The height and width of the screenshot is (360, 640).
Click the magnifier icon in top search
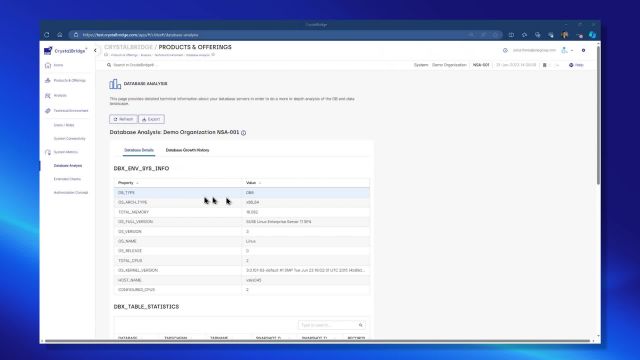point(109,65)
